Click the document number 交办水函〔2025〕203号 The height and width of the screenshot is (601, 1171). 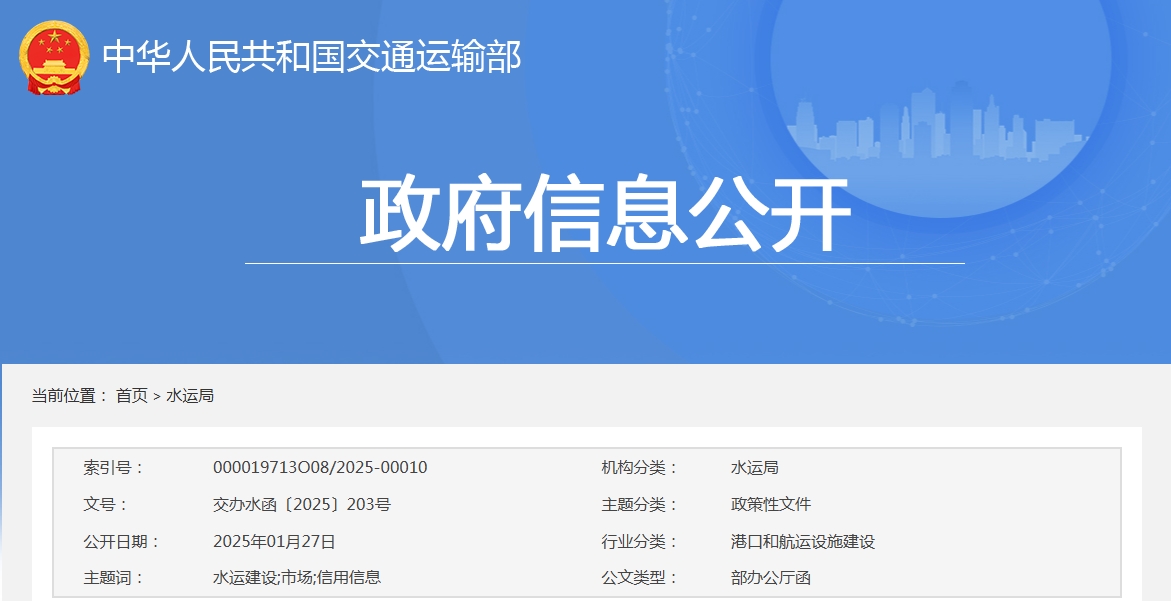301,504
